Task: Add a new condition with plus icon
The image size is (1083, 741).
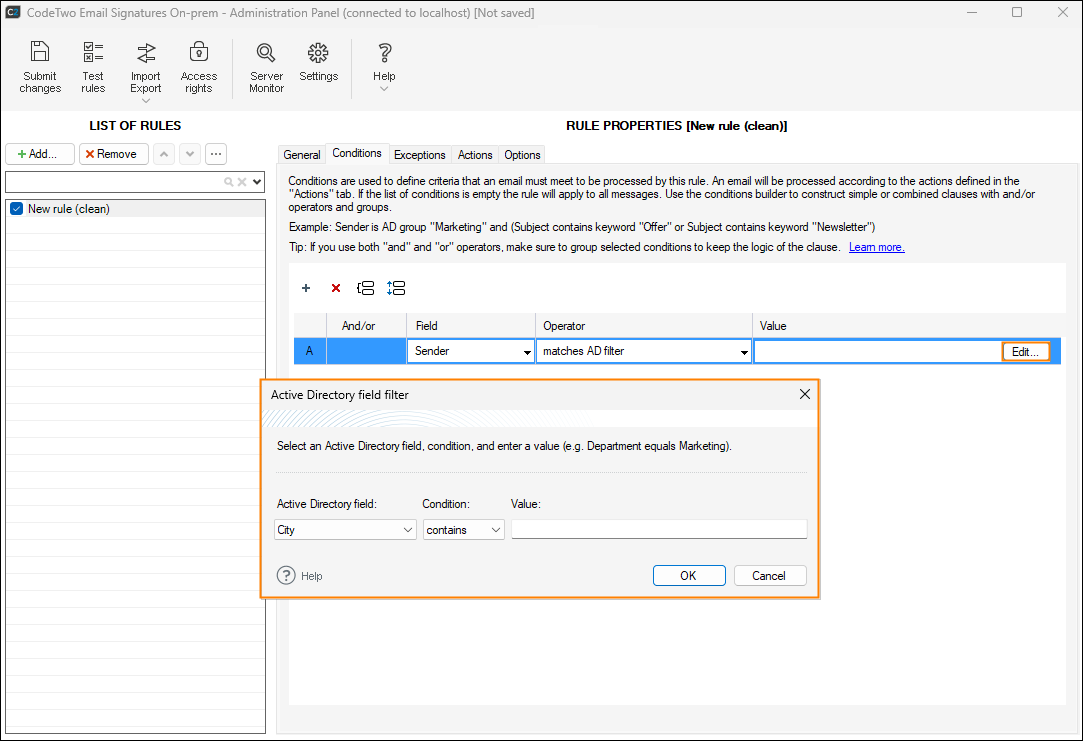Action: (x=306, y=288)
